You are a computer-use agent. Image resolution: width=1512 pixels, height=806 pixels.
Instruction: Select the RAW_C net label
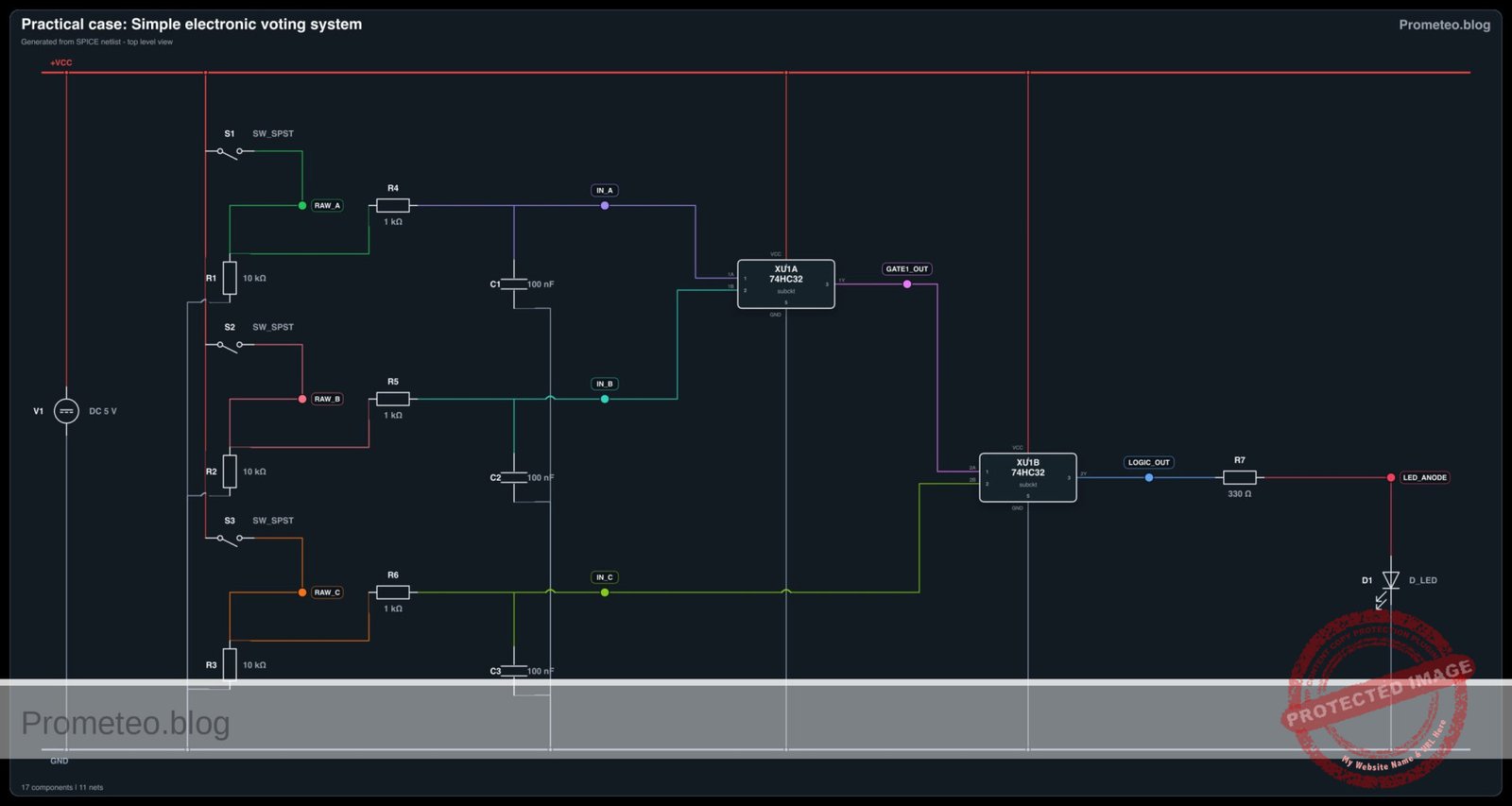point(327,592)
